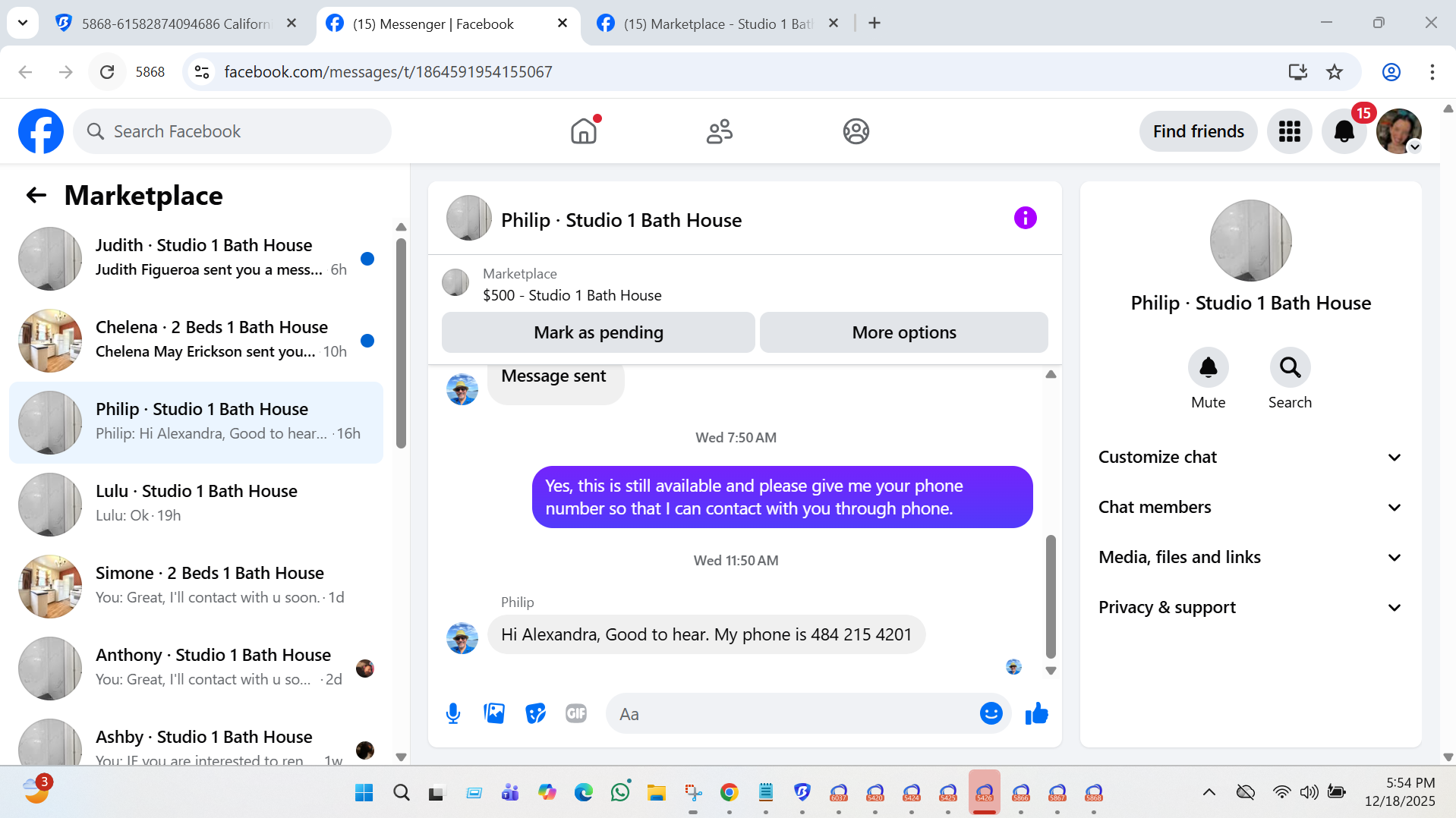The image size is (1456, 818).
Task: Close the Messenger browser tab
Action: click(563, 24)
